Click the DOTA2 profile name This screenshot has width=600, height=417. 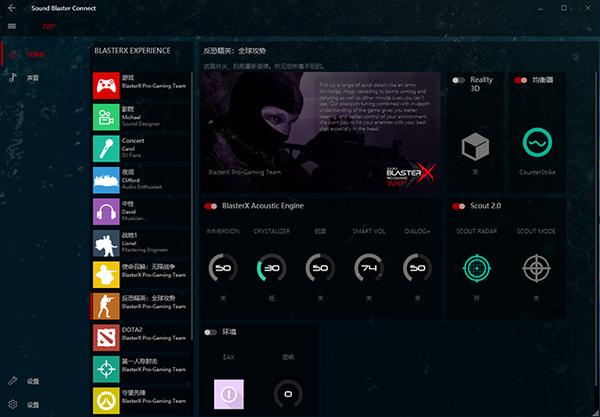point(132,329)
